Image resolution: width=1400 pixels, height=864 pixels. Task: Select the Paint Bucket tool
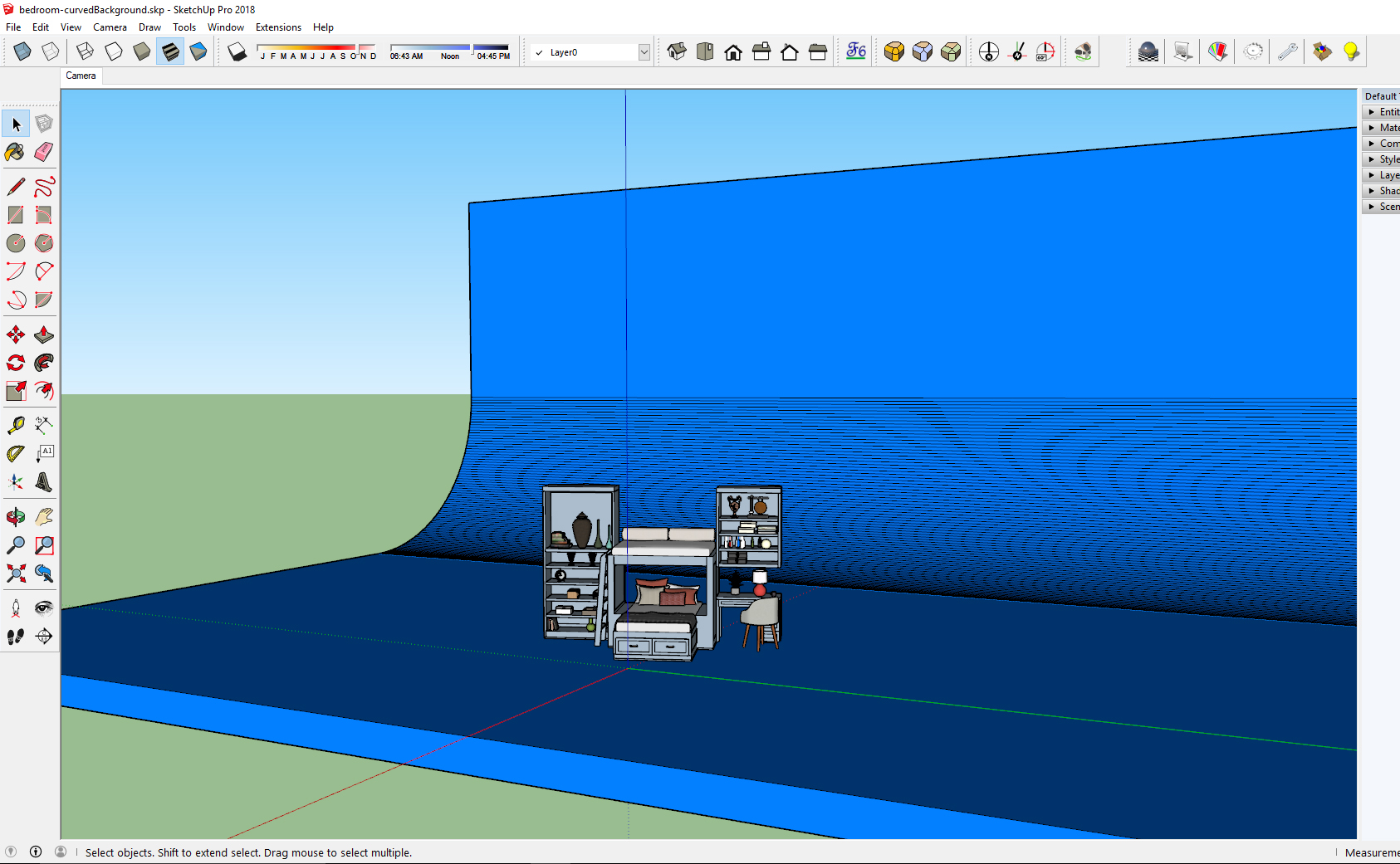click(15, 152)
